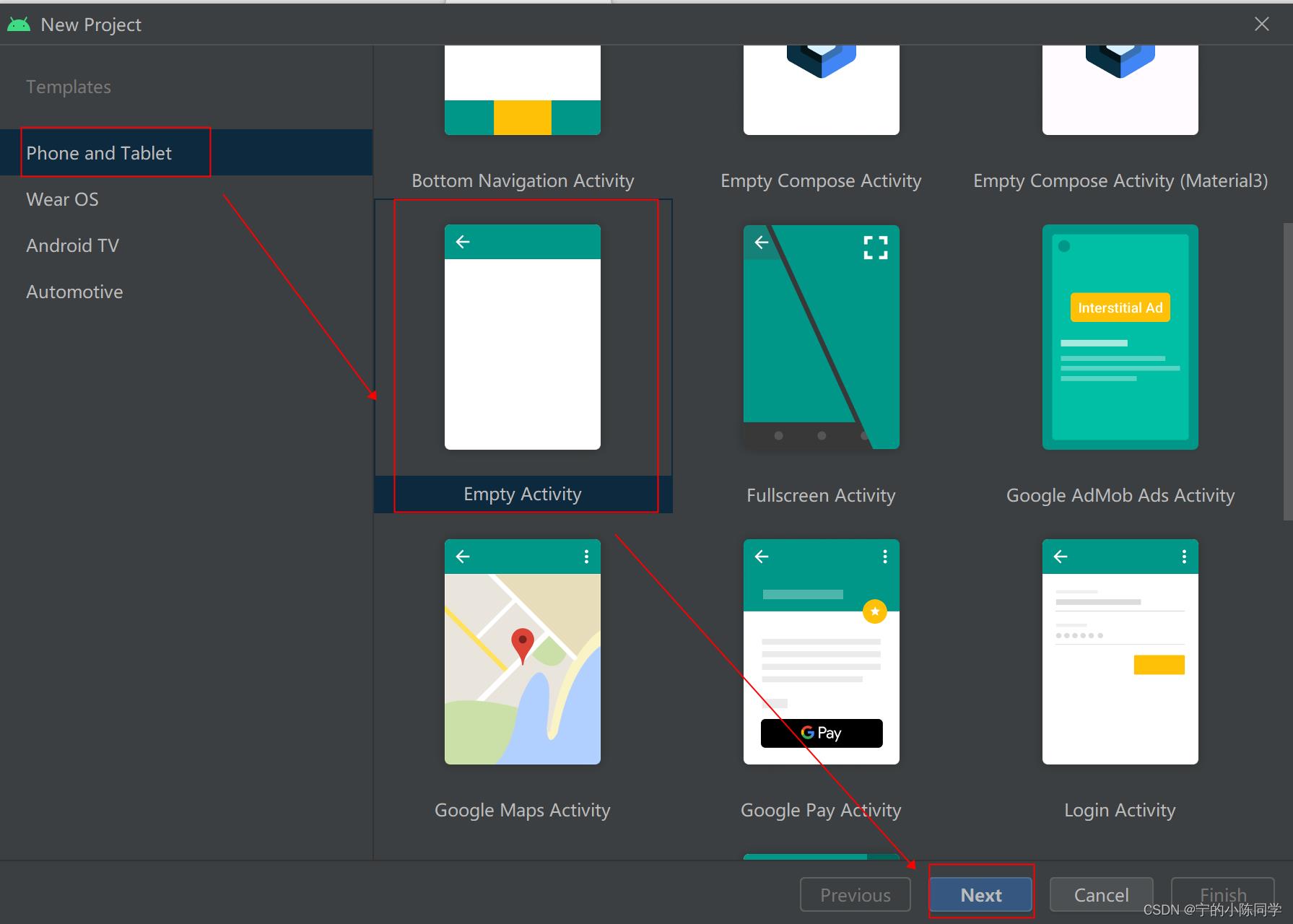This screenshot has height=924, width=1293.
Task: Click the Previous button
Action: pyautogui.click(x=856, y=895)
